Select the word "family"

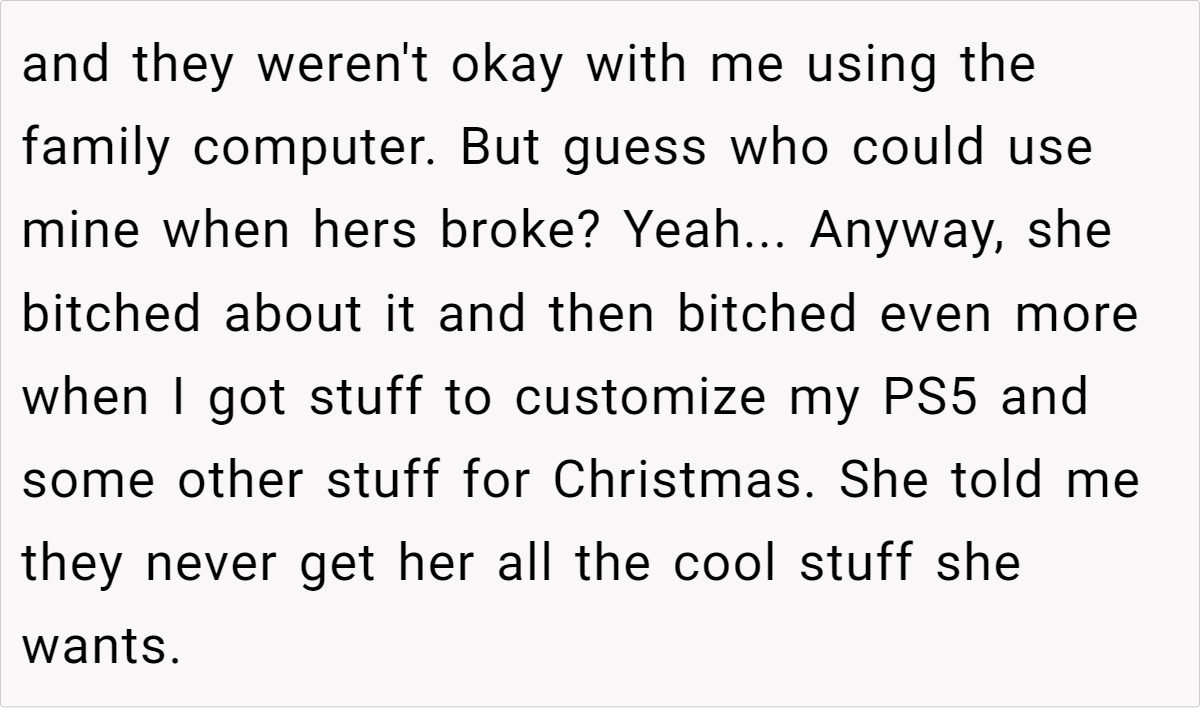(x=96, y=149)
